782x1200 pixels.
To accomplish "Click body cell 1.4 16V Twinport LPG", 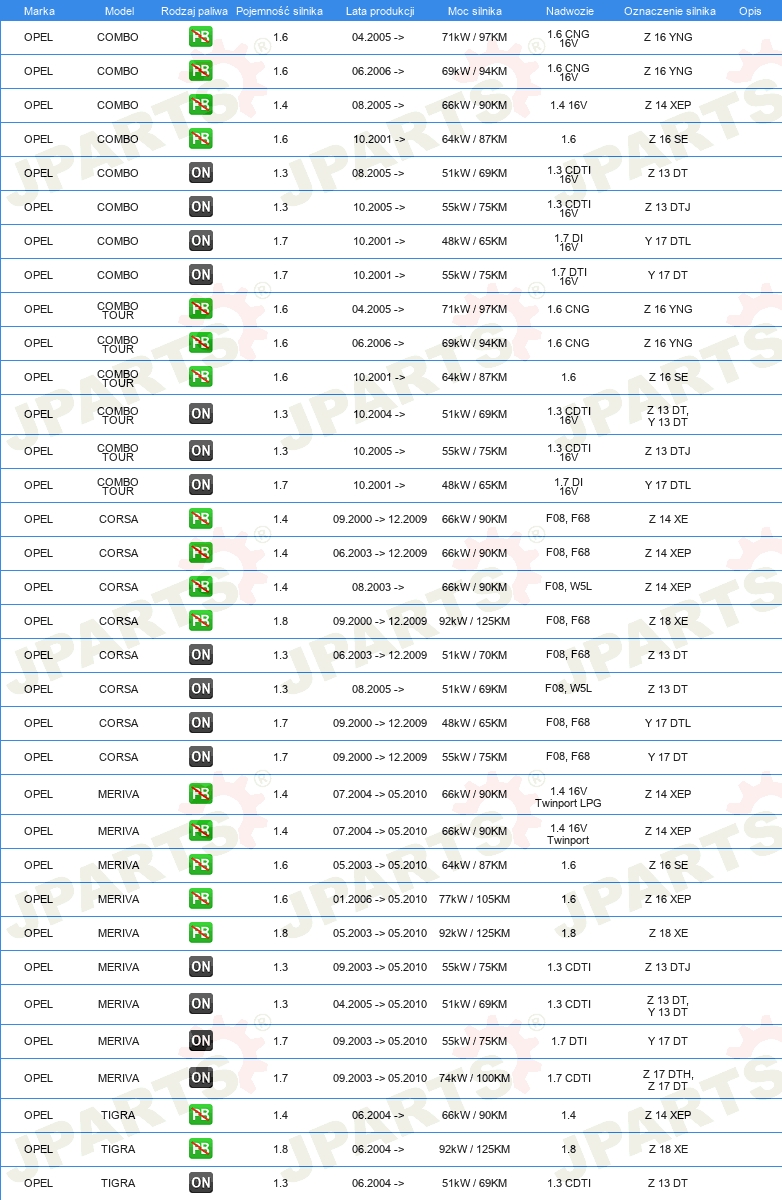I will pos(568,797).
